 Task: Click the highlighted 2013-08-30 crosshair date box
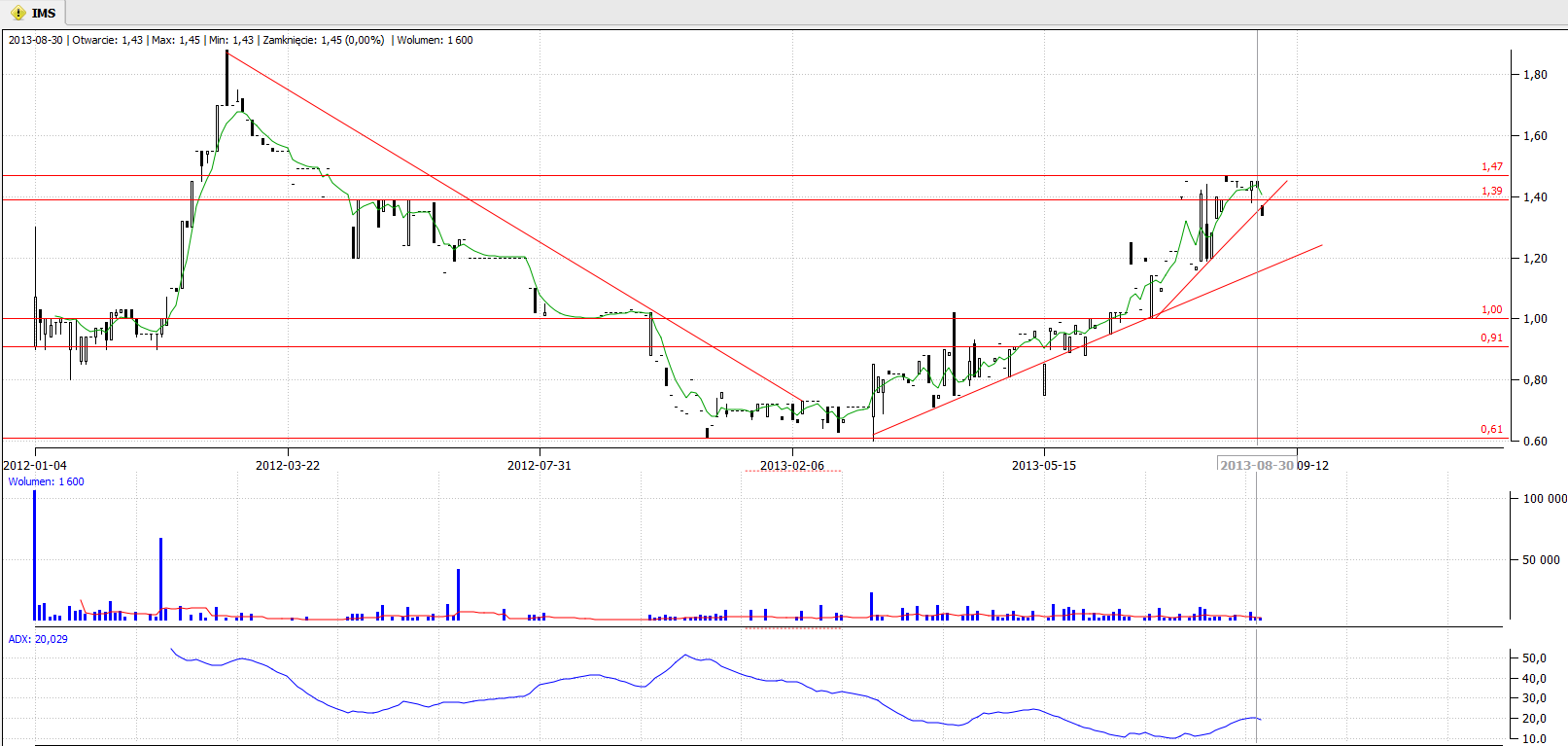coord(1256,466)
